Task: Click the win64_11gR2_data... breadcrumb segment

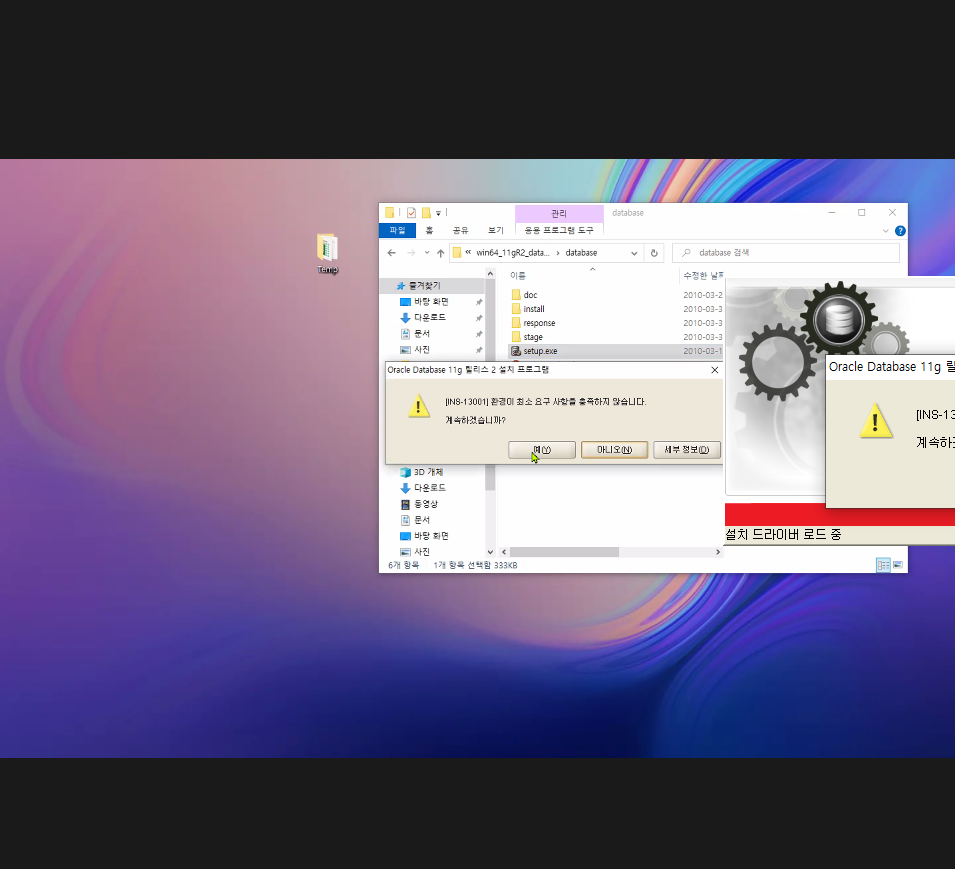Action: pos(512,253)
